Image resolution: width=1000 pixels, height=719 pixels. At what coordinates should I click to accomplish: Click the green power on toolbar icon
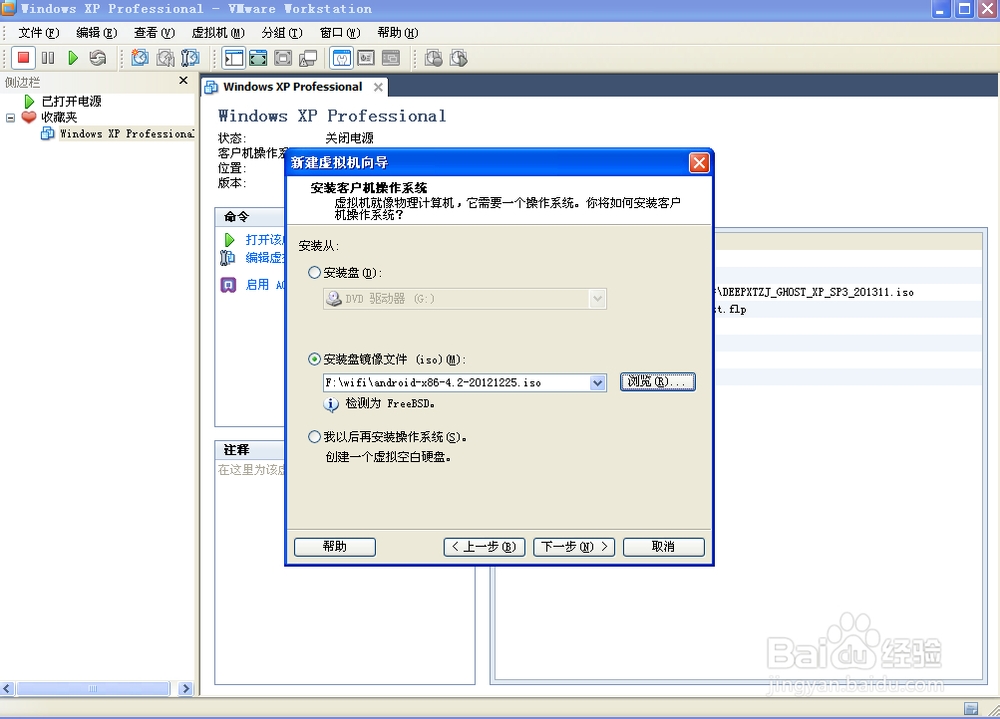point(73,58)
